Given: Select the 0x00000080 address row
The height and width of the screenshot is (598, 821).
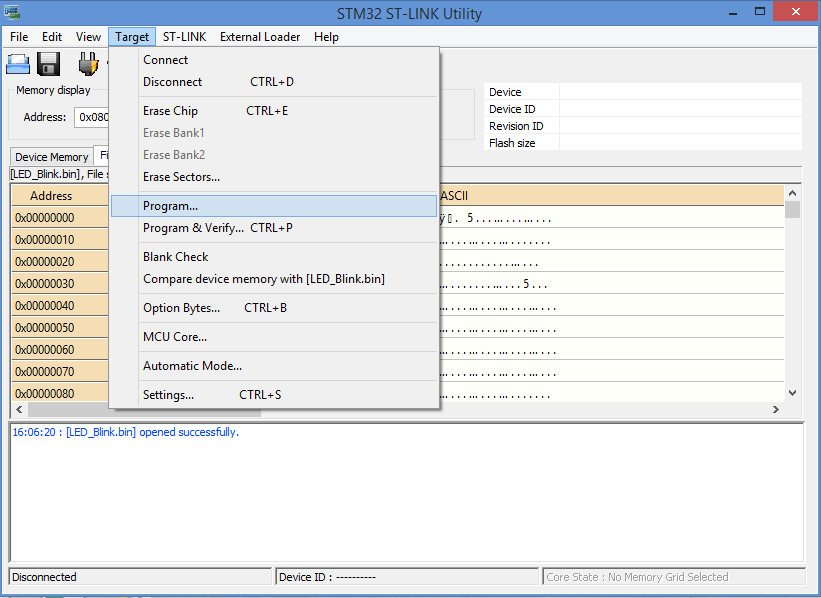Looking at the screenshot, I should 60,393.
